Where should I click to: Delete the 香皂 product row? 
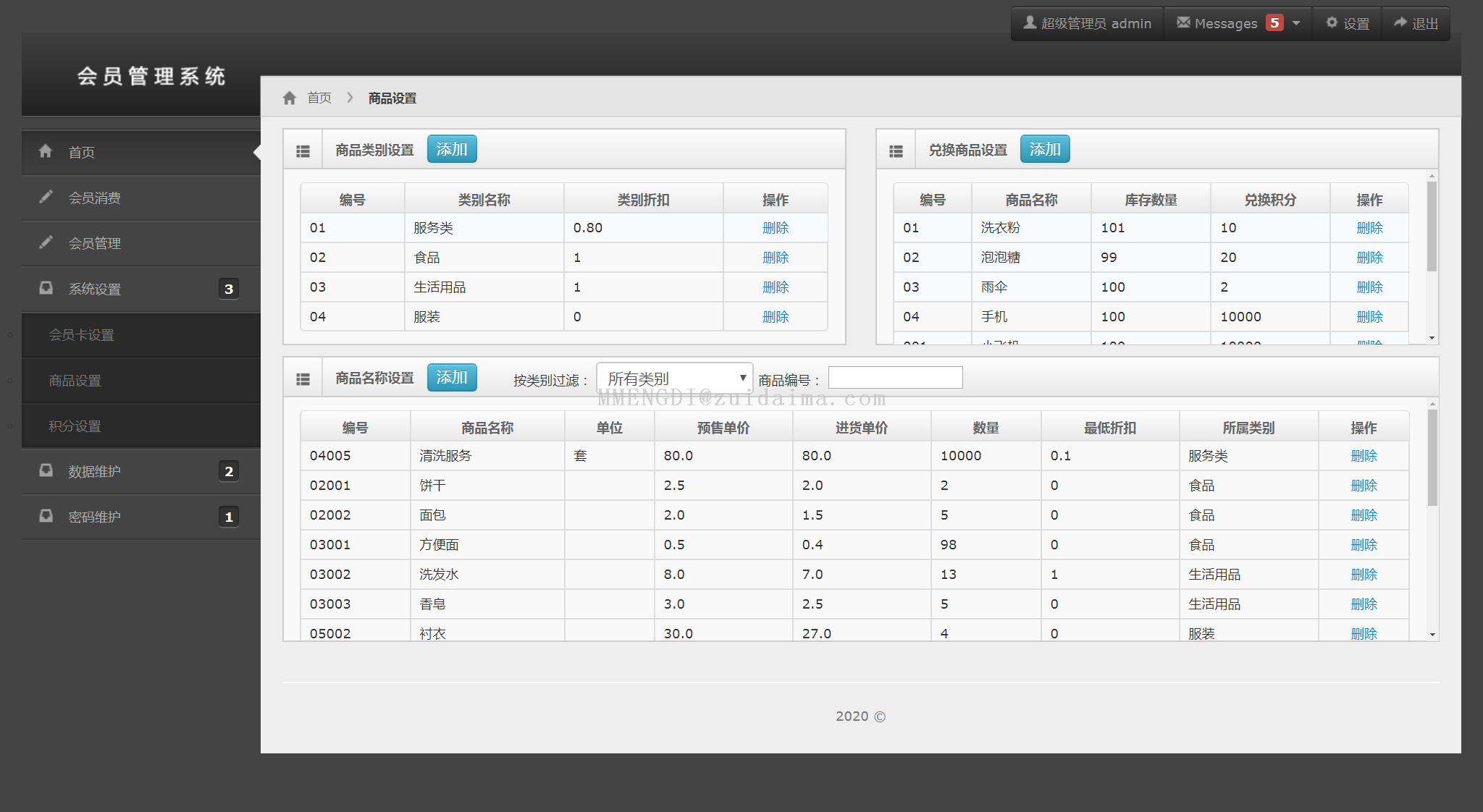tap(1364, 604)
